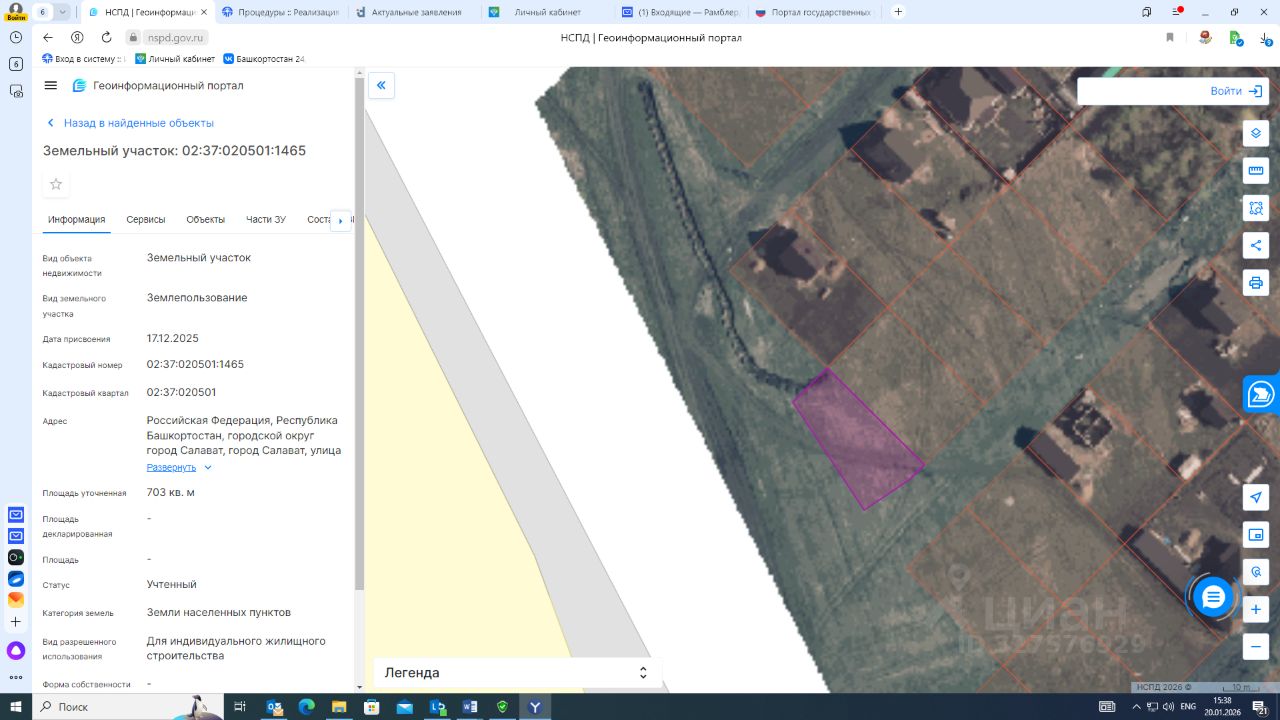Bookmark this page from address bar
Screen dimensions: 1280x720
pos(1170,38)
